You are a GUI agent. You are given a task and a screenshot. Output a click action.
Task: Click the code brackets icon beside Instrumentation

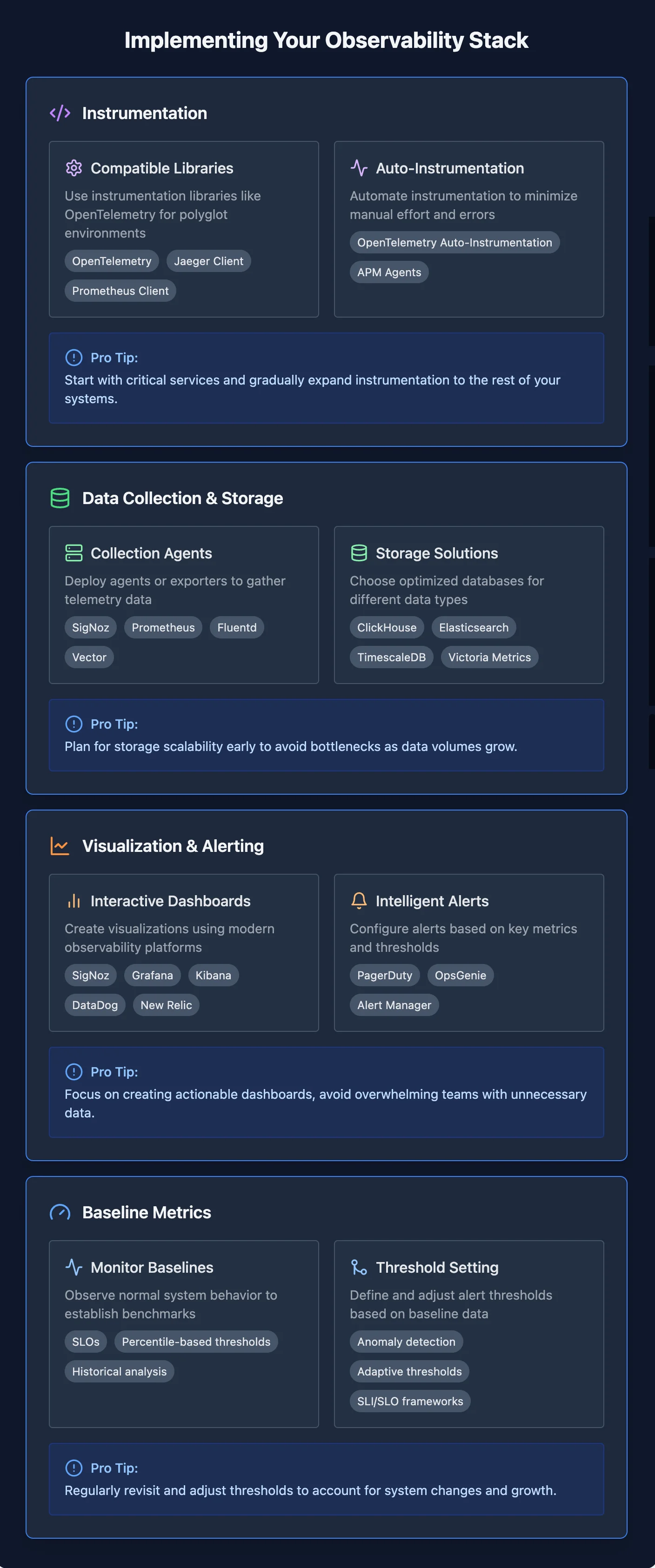click(60, 113)
